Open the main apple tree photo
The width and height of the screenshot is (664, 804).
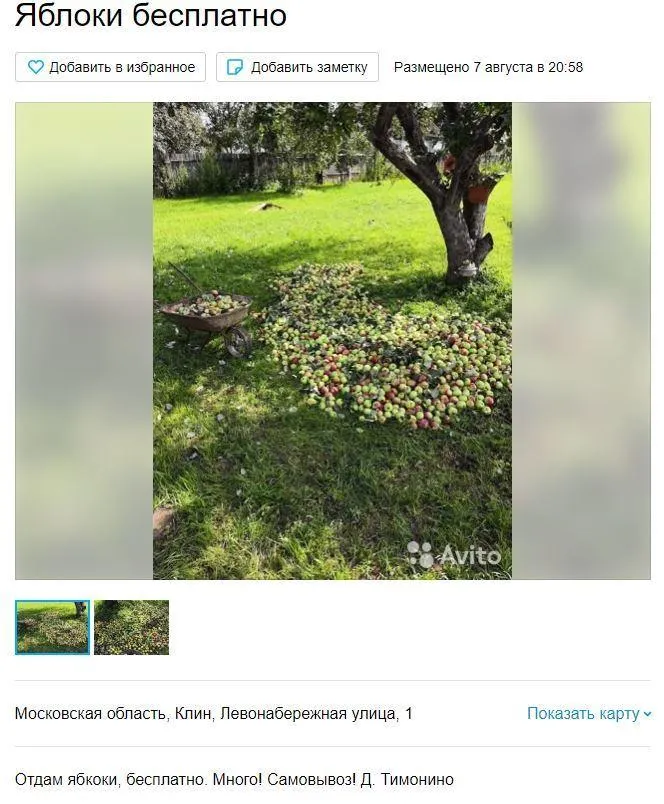(x=332, y=340)
